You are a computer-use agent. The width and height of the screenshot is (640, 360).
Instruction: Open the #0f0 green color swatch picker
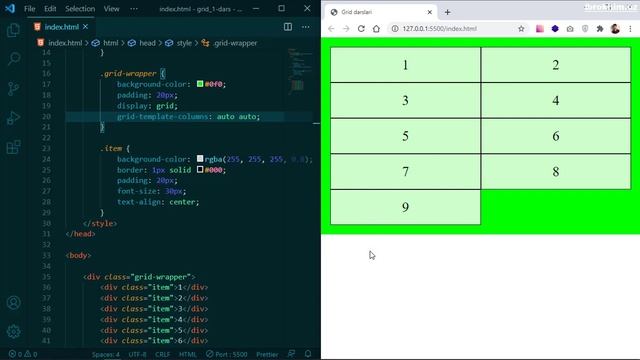[x=200, y=84]
